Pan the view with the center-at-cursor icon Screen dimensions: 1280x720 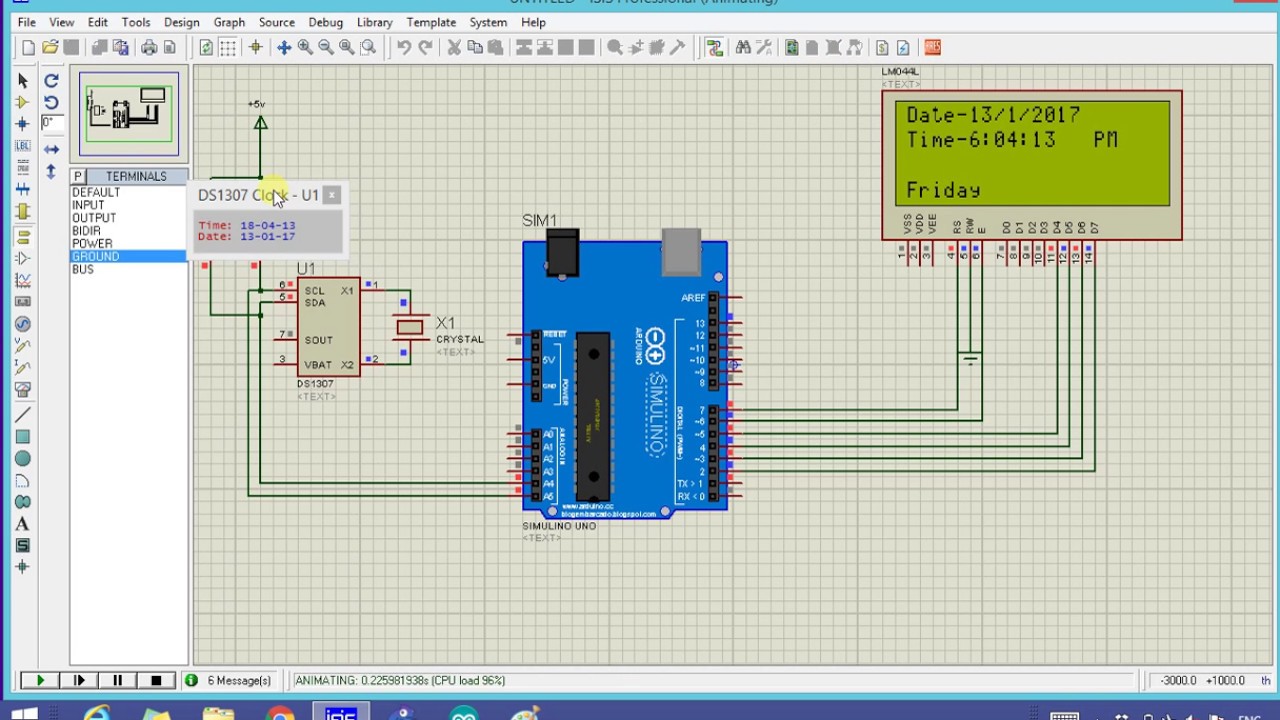click(284, 47)
